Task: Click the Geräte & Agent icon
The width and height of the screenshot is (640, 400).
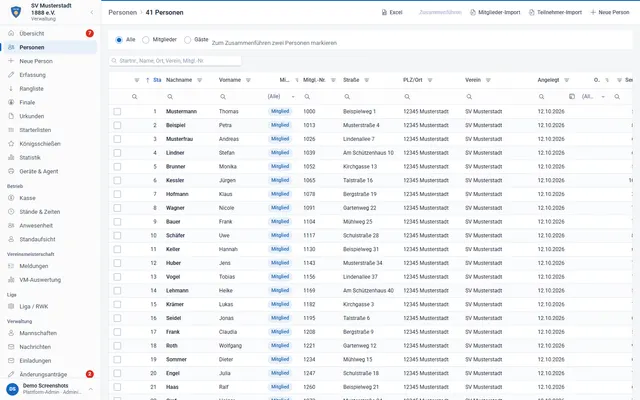Action: pyautogui.click(x=11, y=171)
